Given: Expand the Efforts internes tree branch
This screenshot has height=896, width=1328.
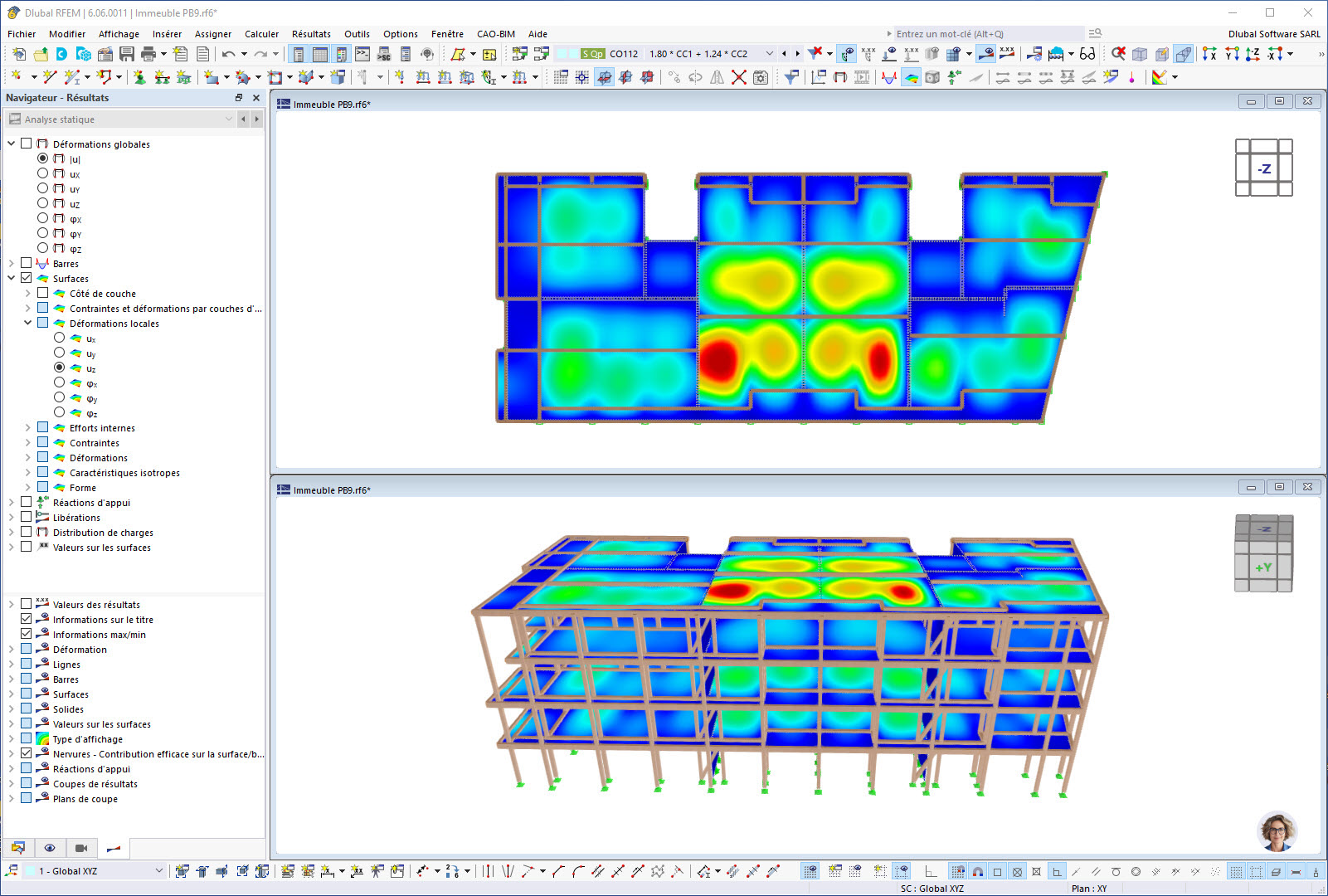Looking at the screenshot, I should (x=27, y=427).
